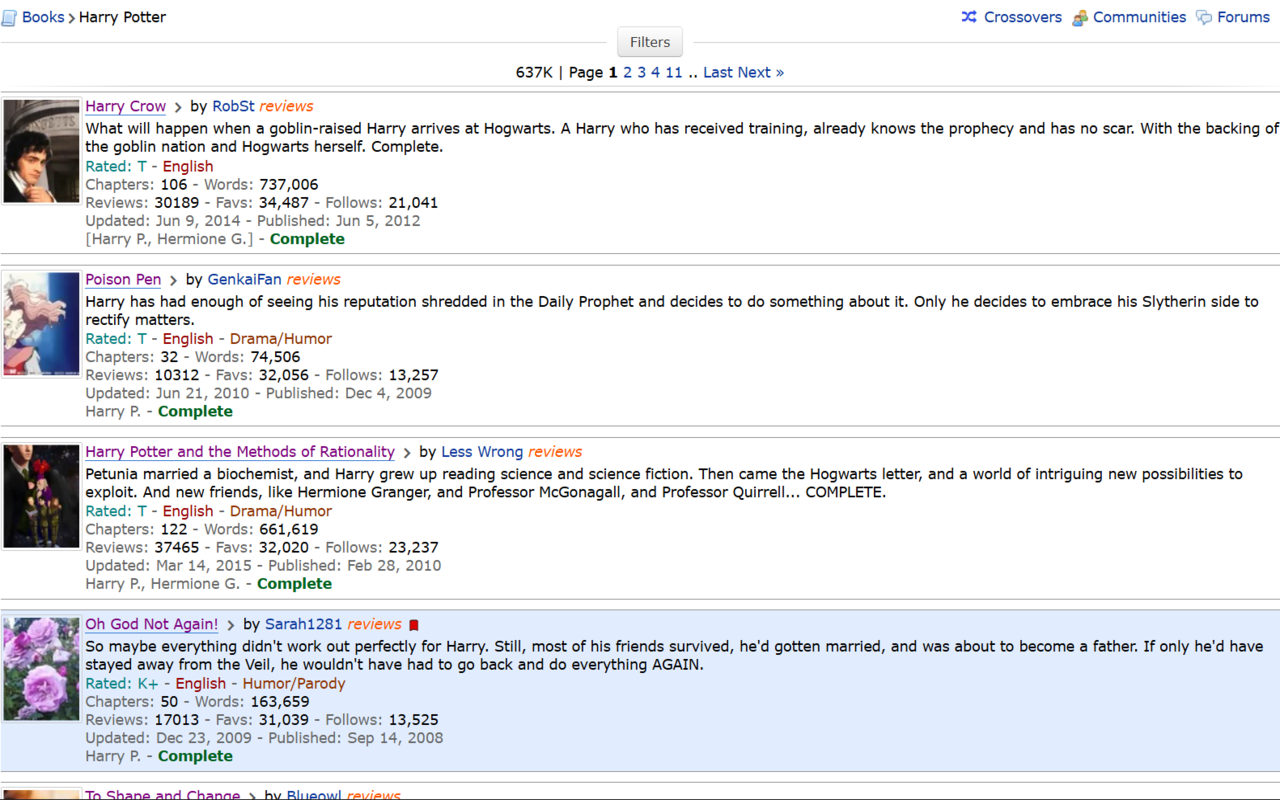The width and height of the screenshot is (1280, 800).
Task: Click the "Favs: 31,039" count
Action: [x=264, y=719]
